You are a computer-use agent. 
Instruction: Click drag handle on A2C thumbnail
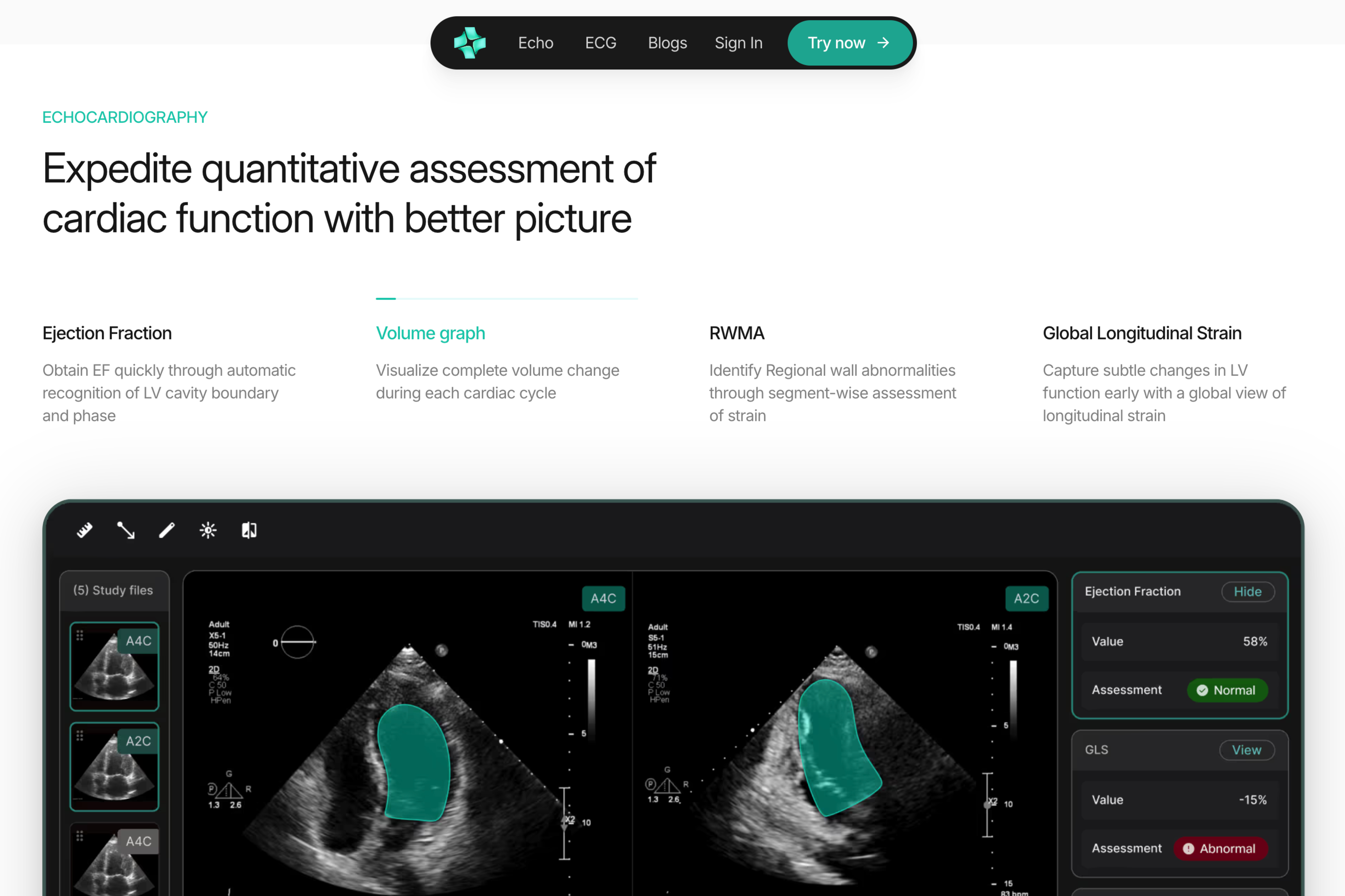point(80,736)
